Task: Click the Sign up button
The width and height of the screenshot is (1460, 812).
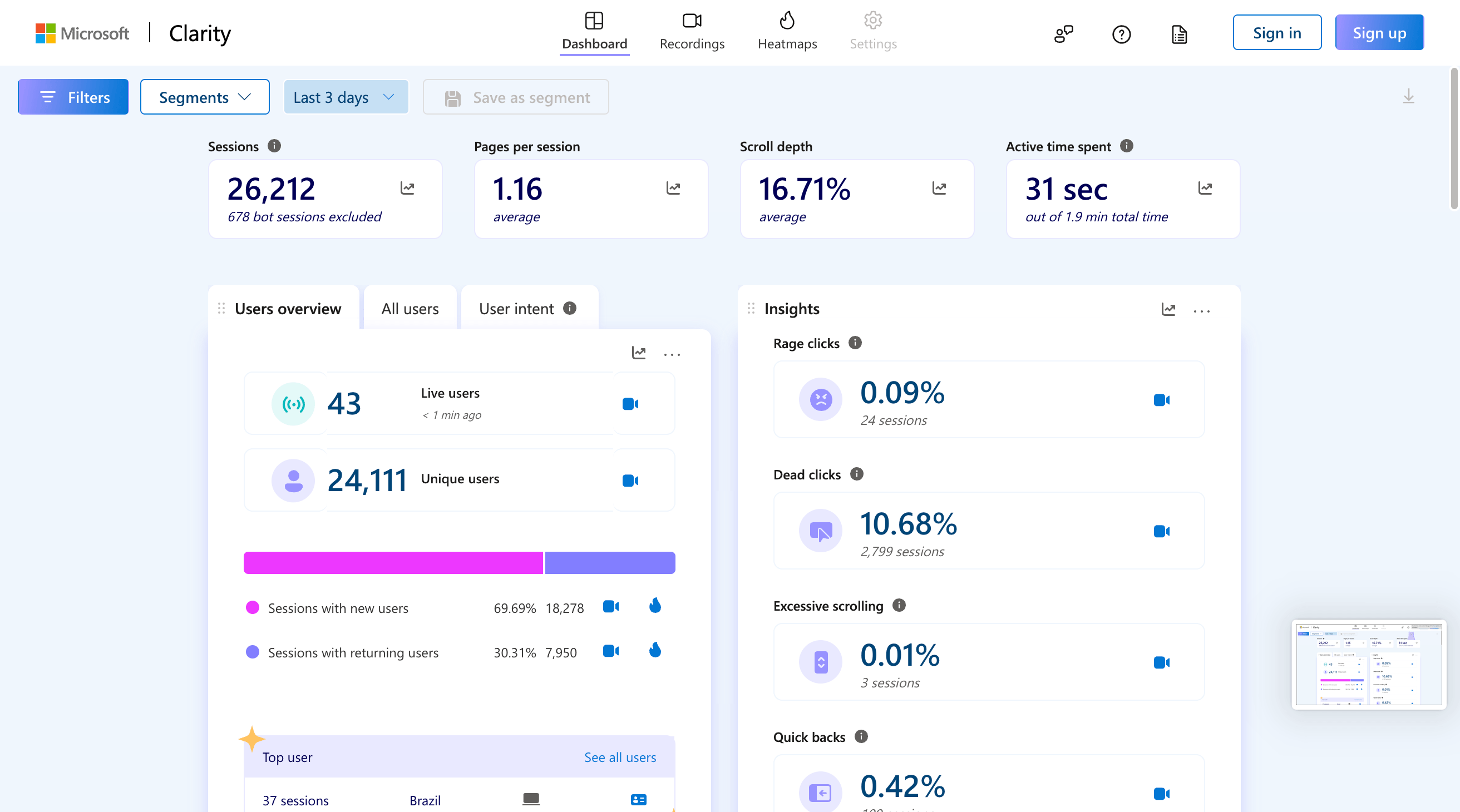Action: pos(1379,33)
